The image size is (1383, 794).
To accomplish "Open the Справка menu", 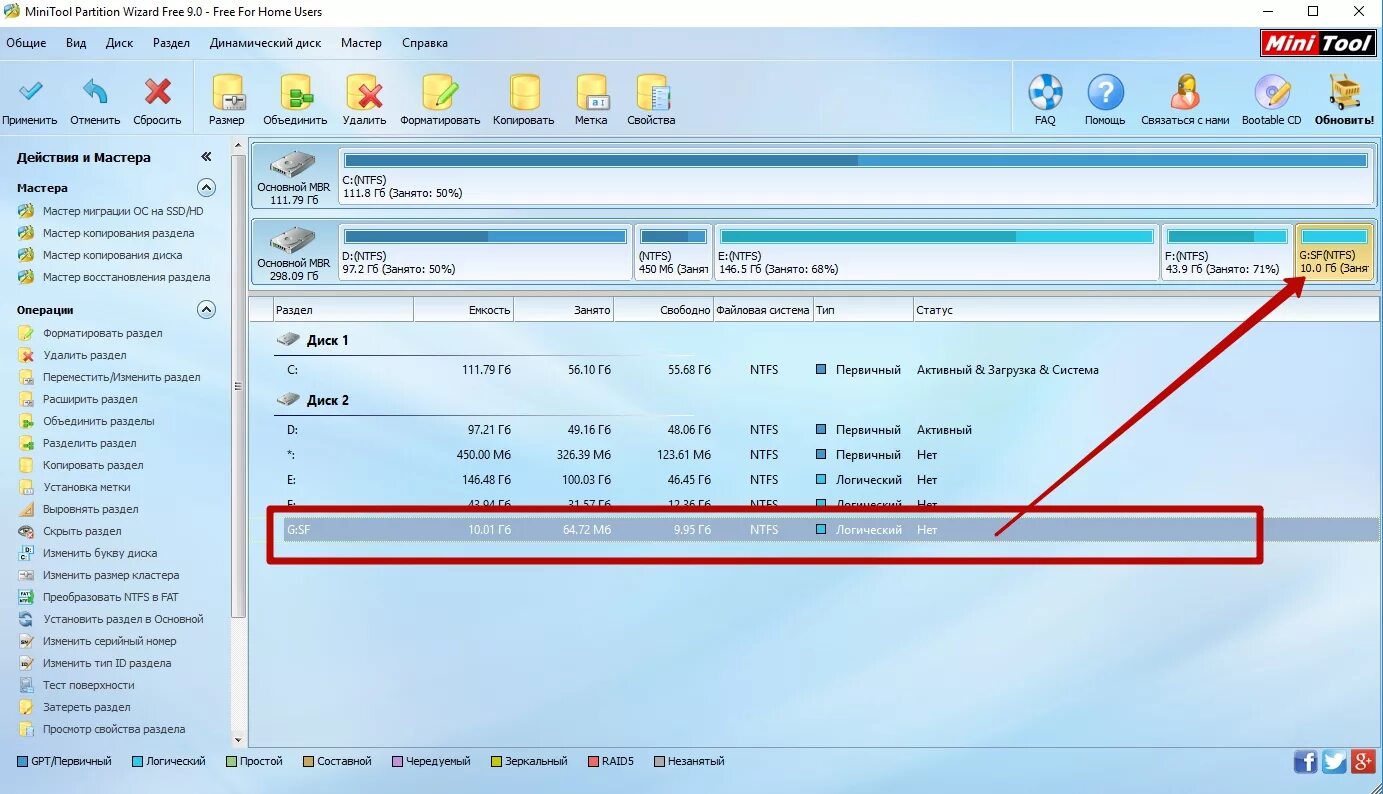I will pyautogui.click(x=425, y=43).
